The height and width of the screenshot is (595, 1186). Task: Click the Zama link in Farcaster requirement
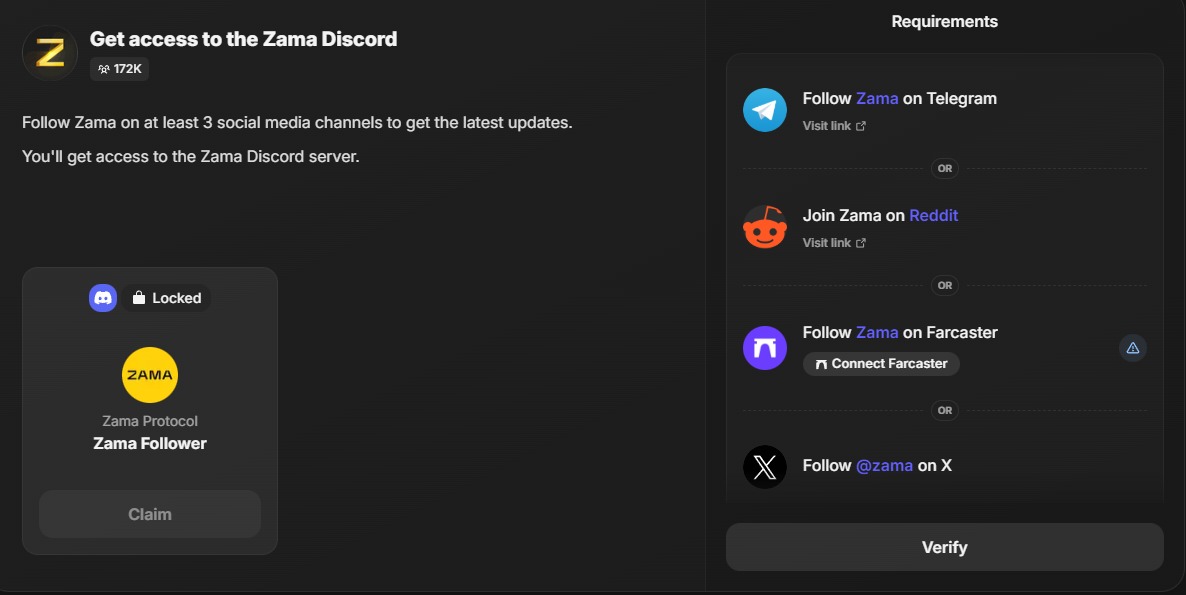coord(877,332)
